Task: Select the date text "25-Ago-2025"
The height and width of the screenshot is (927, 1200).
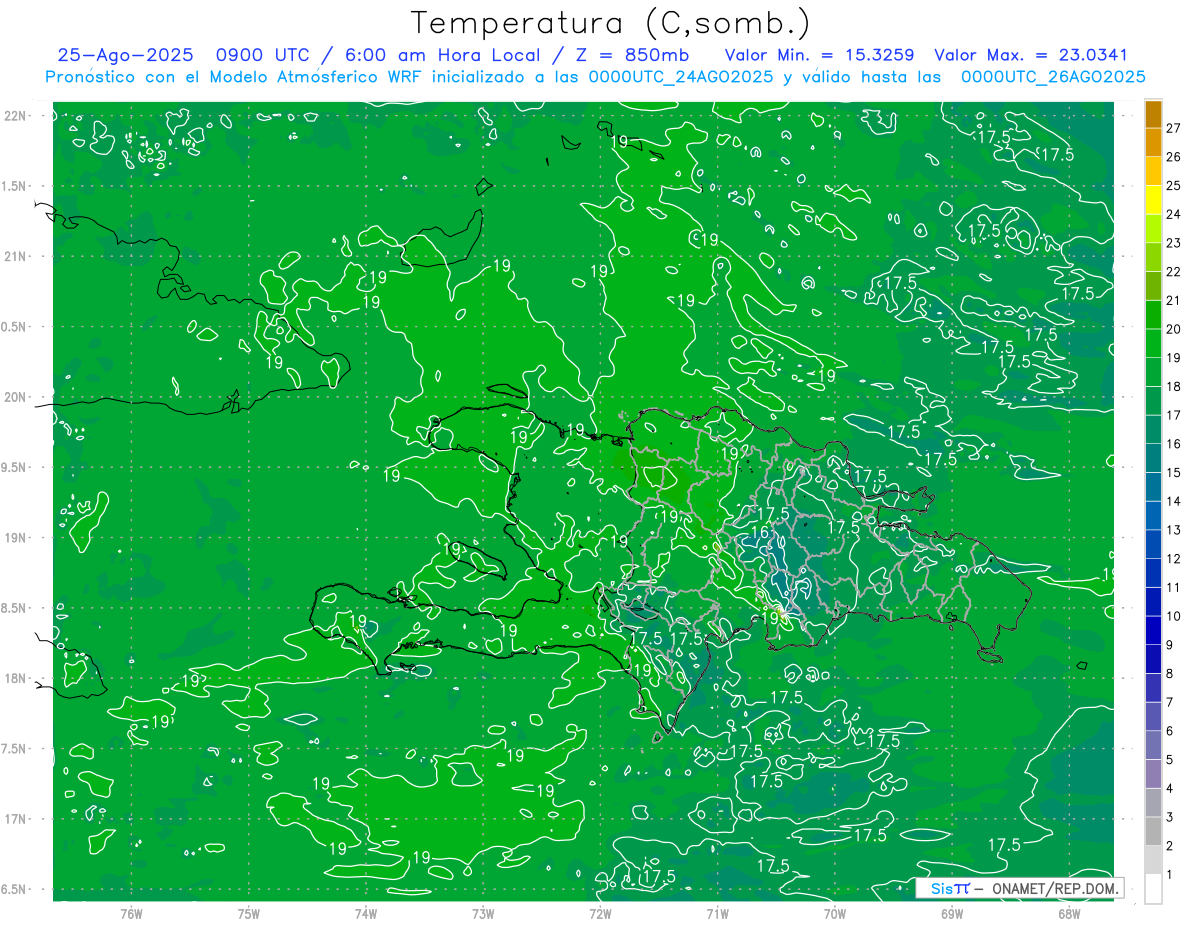Action: (x=125, y=56)
